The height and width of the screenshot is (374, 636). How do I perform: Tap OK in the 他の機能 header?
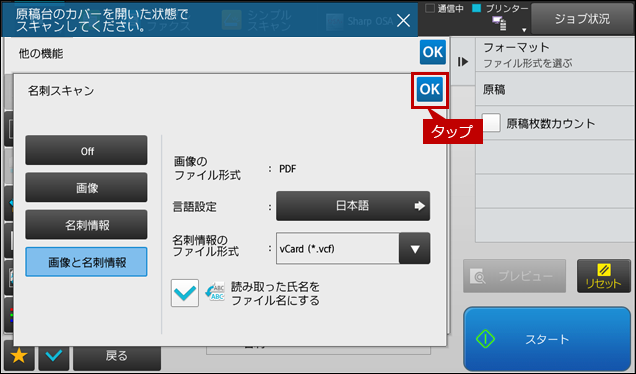pos(433,52)
